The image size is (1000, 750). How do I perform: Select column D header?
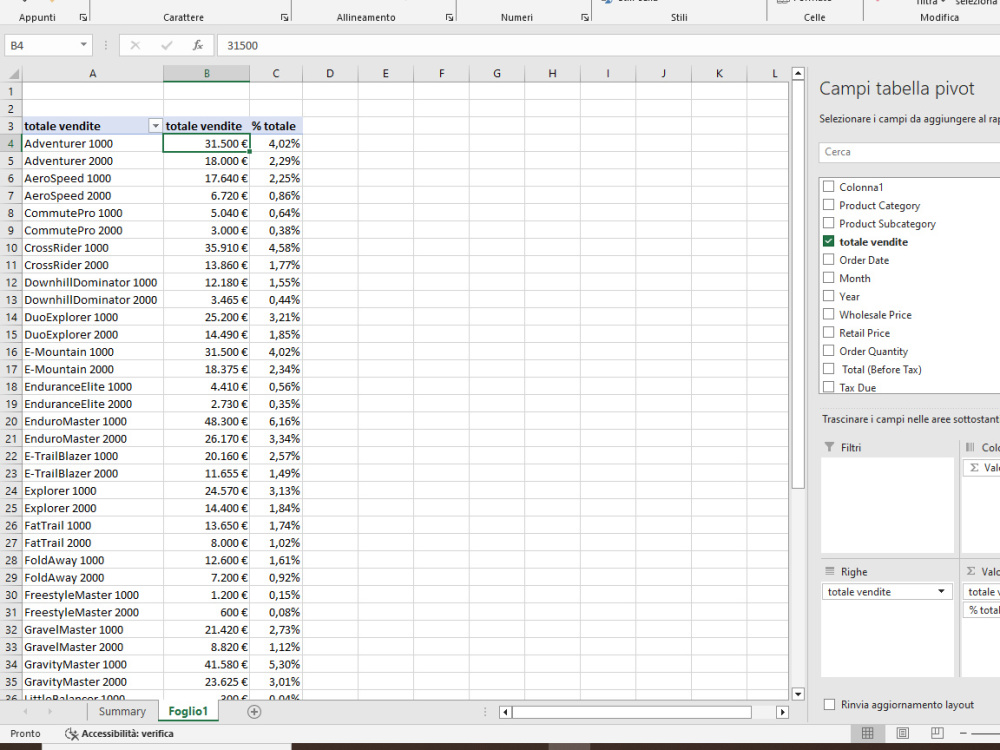pos(330,73)
